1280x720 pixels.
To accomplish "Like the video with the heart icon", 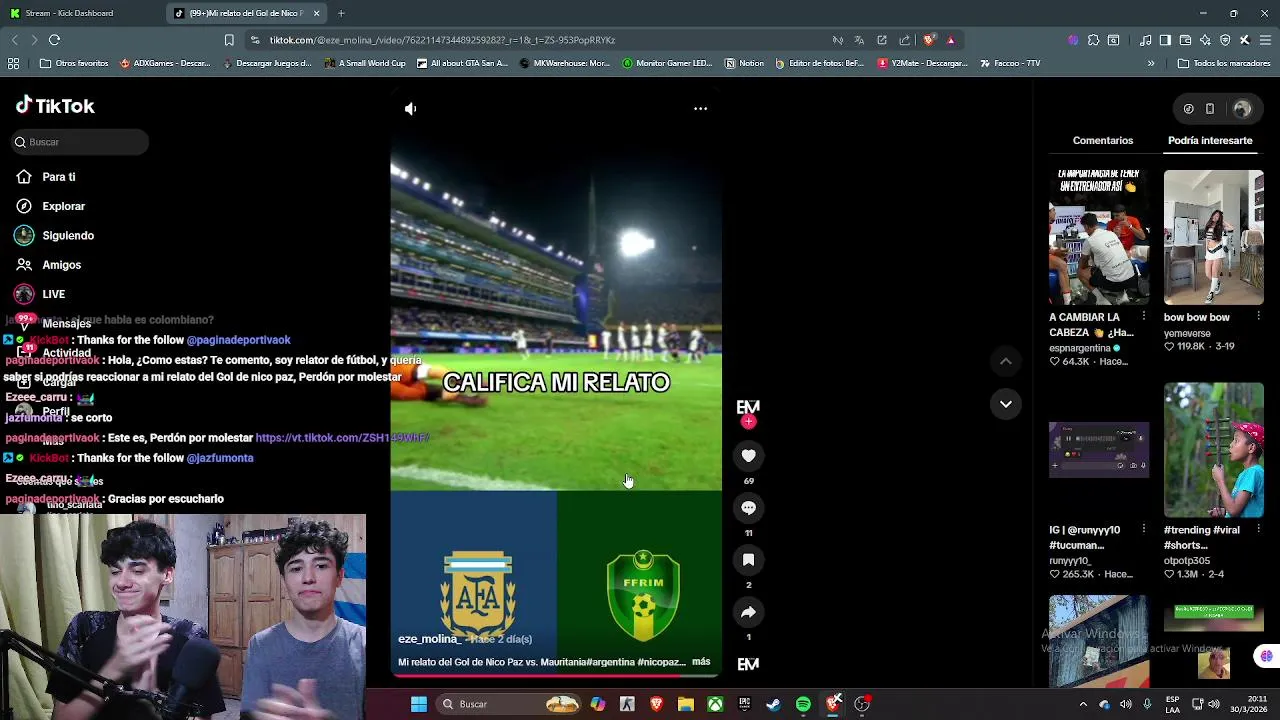I will pyautogui.click(x=748, y=456).
